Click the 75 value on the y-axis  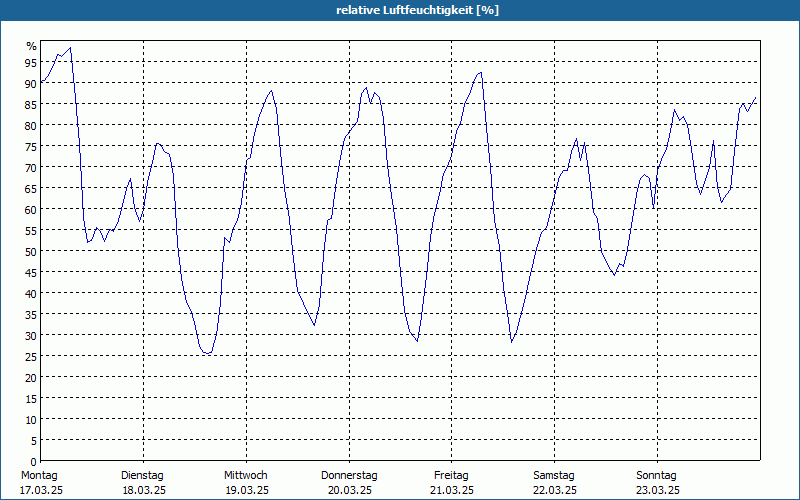click(x=31, y=146)
